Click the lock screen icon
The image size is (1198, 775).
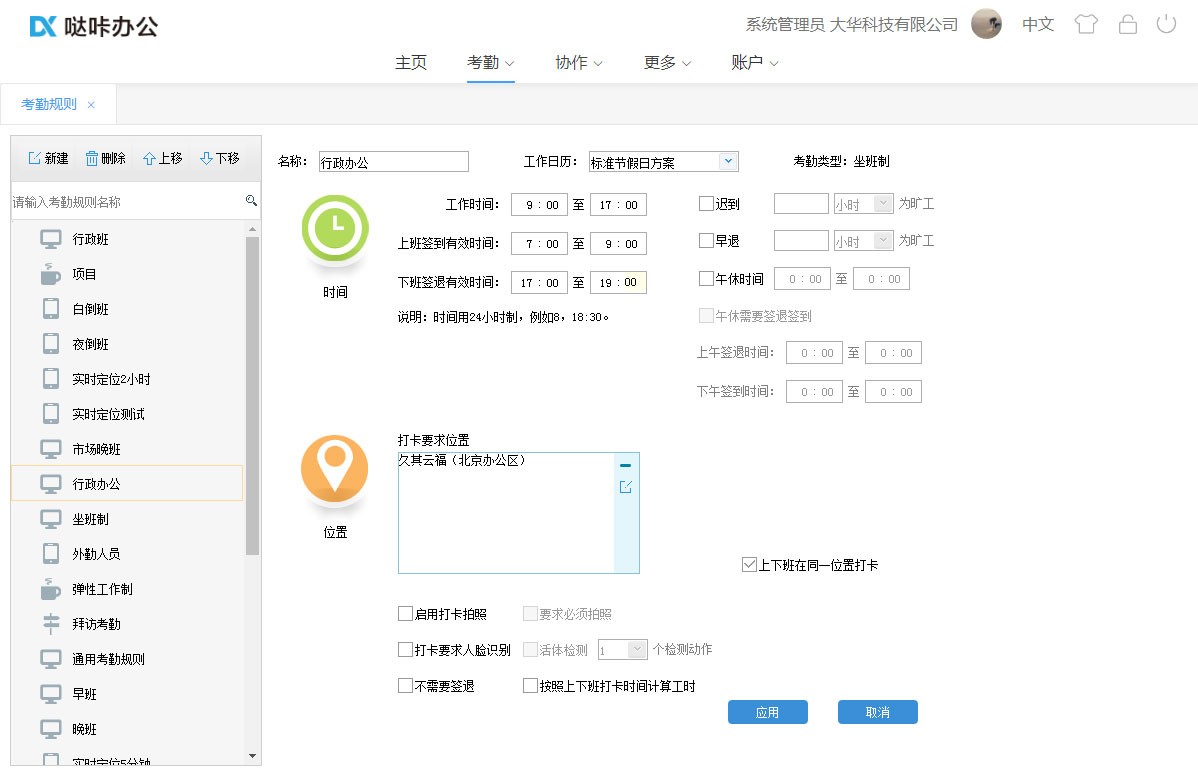point(1127,25)
